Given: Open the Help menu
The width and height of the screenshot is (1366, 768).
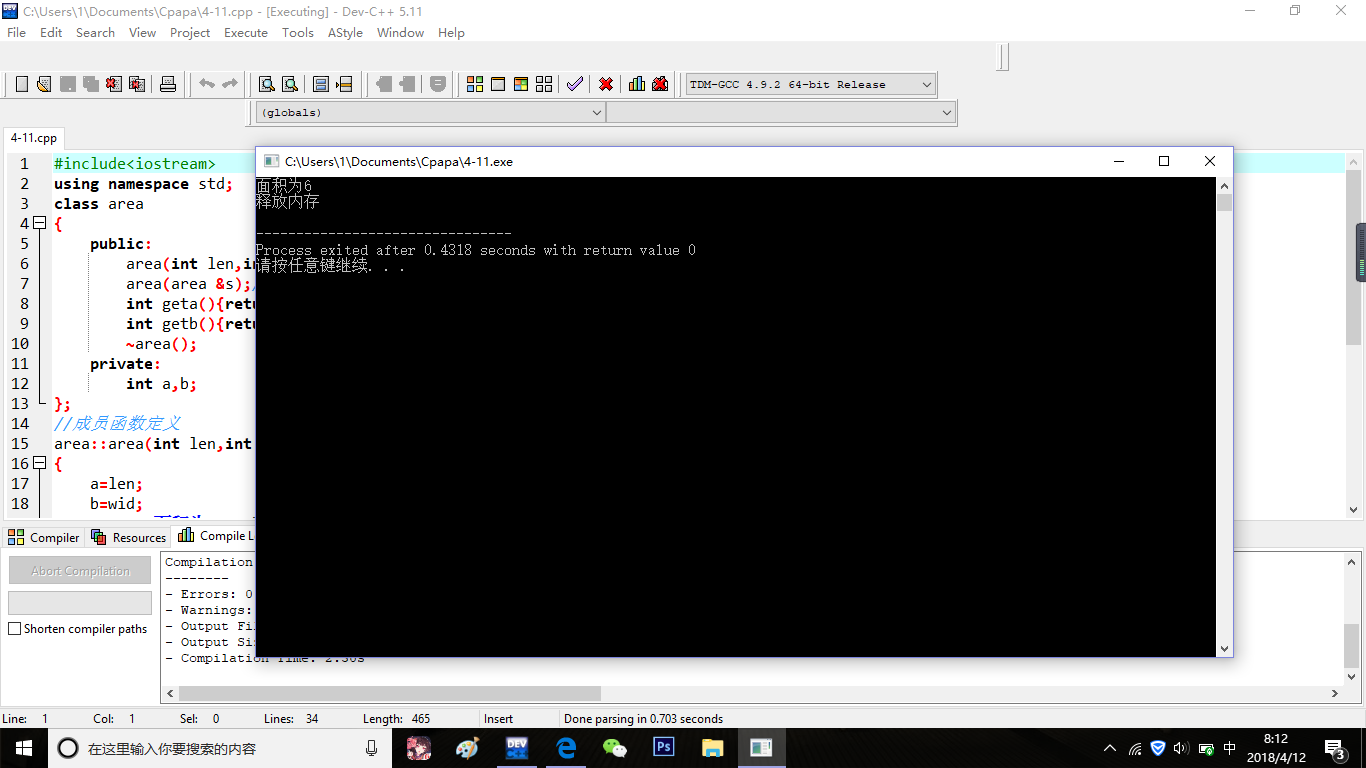Looking at the screenshot, I should pos(452,33).
